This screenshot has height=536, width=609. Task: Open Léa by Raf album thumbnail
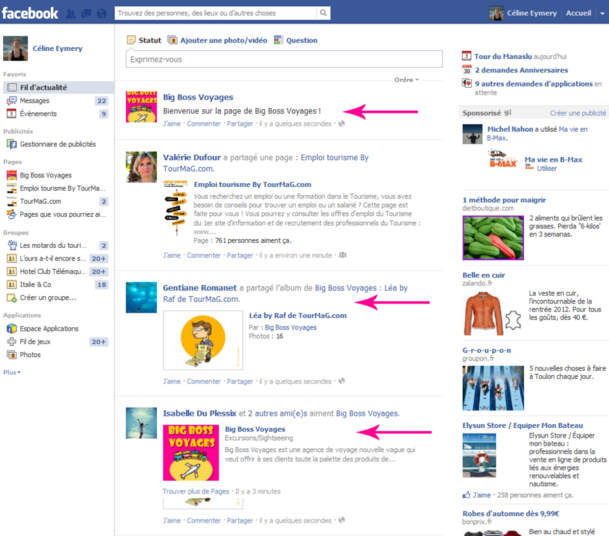203,340
